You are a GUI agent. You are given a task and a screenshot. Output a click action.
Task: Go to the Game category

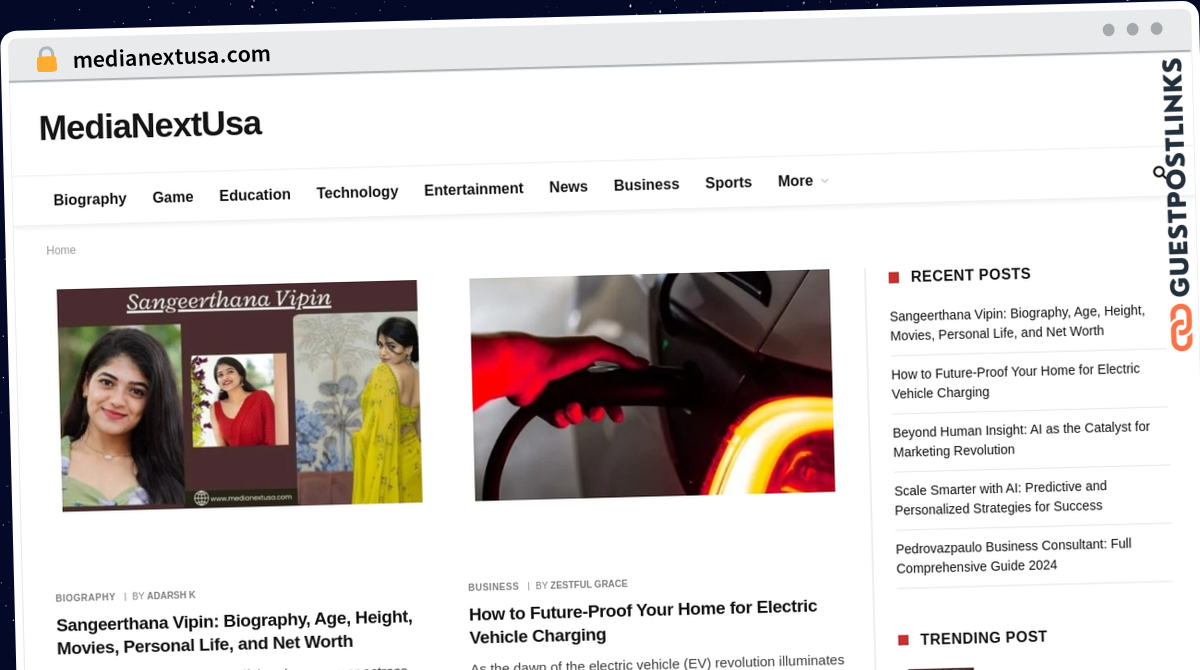click(173, 197)
